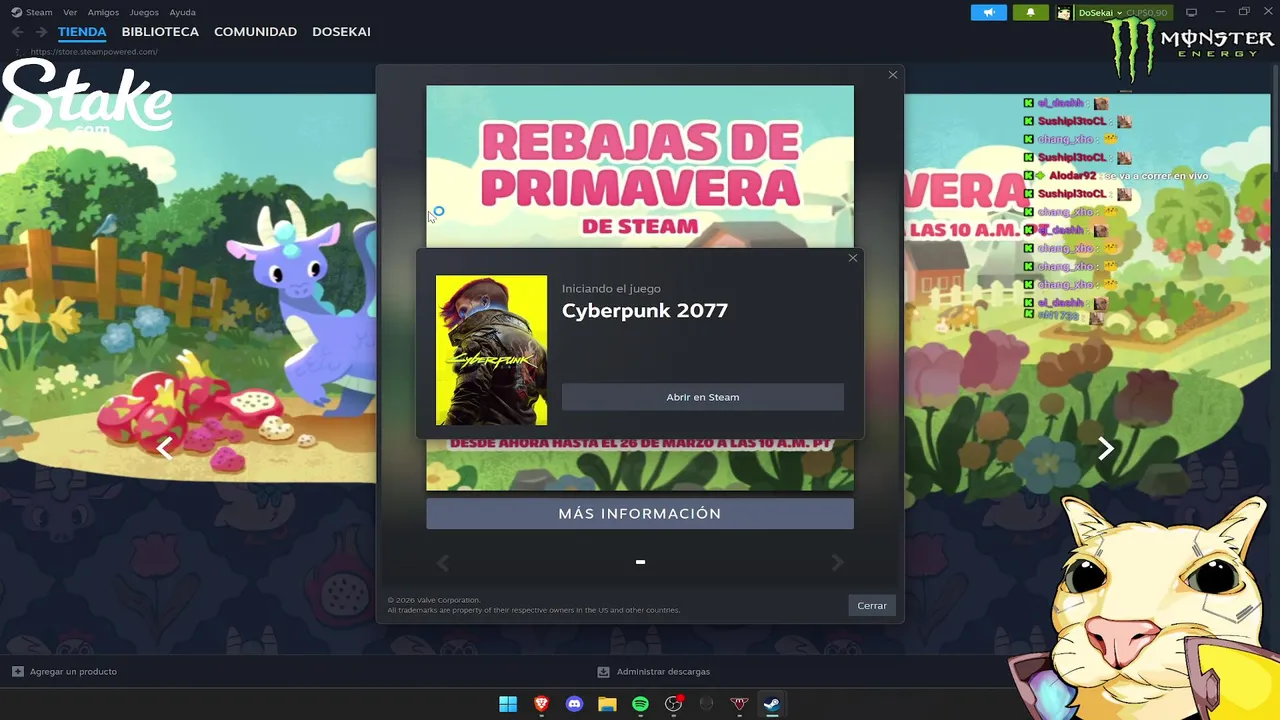Close the Cyberpunk 2077 launch dialog
This screenshot has width=1280, height=720.
(x=853, y=258)
